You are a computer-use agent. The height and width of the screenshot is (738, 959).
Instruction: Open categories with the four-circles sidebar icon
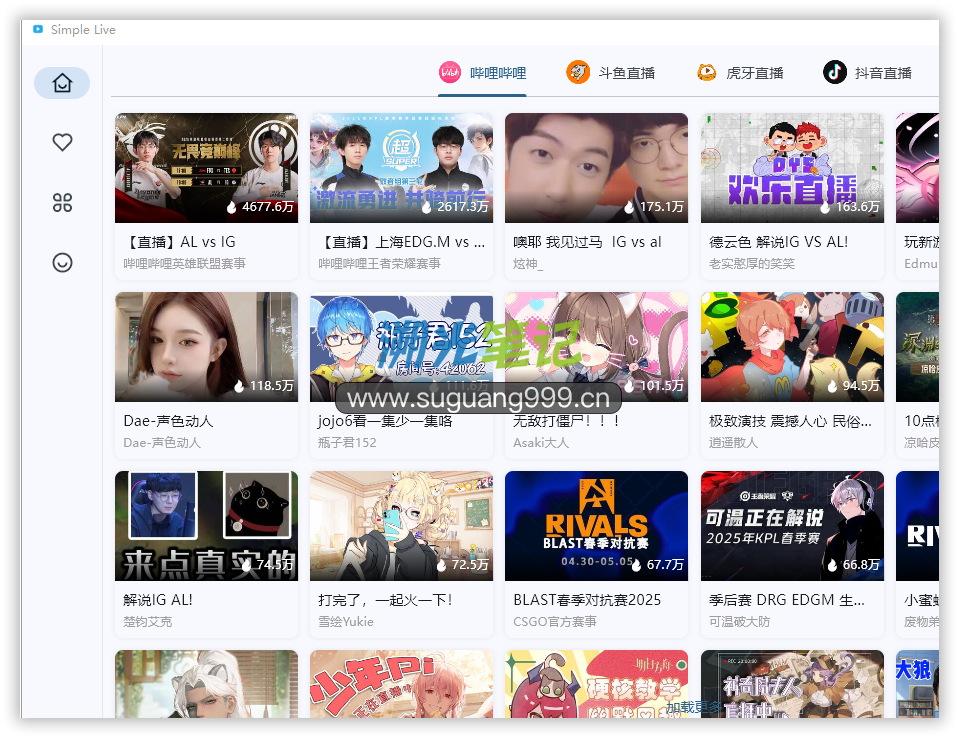[x=62, y=202]
